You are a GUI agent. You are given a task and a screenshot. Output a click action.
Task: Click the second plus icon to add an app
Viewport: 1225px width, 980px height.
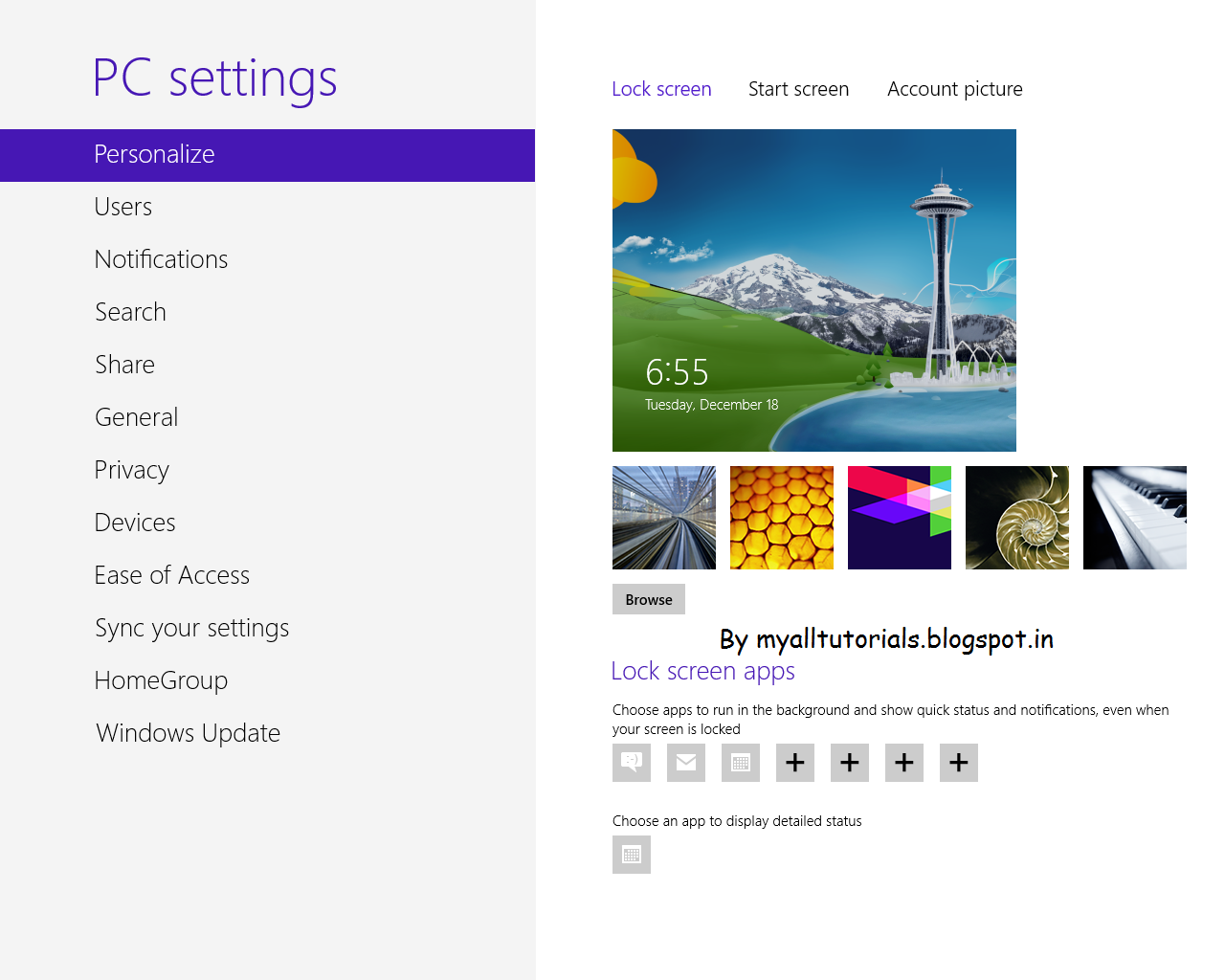tap(849, 763)
